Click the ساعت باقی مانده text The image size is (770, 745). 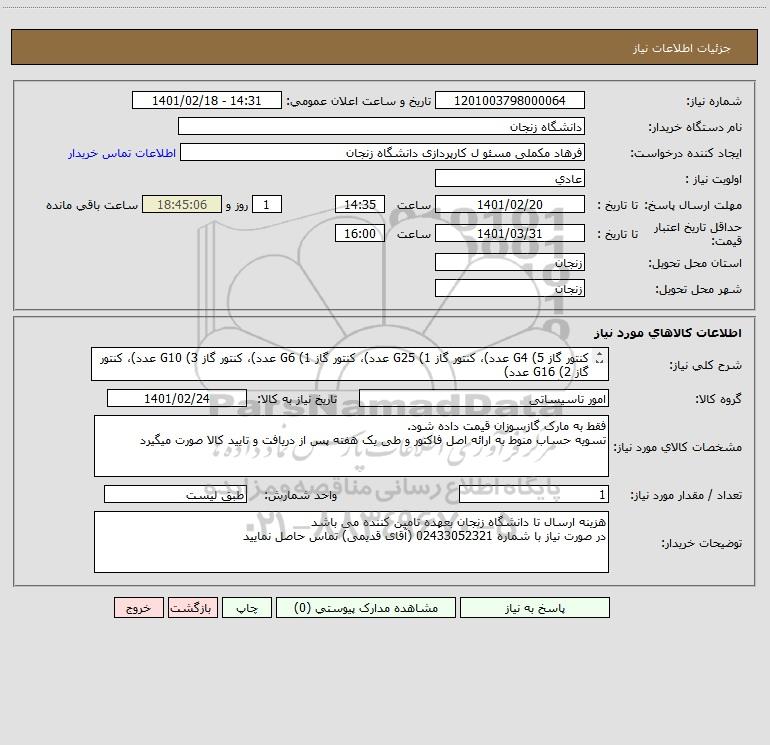tap(92, 205)
